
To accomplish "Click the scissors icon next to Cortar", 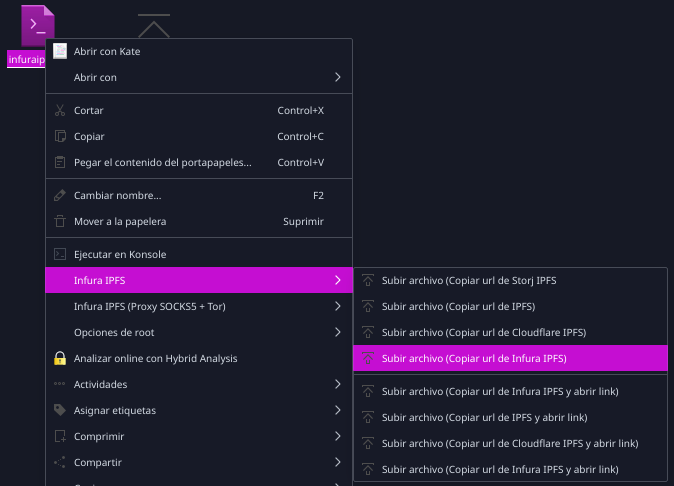I will (x=60, y=110).
